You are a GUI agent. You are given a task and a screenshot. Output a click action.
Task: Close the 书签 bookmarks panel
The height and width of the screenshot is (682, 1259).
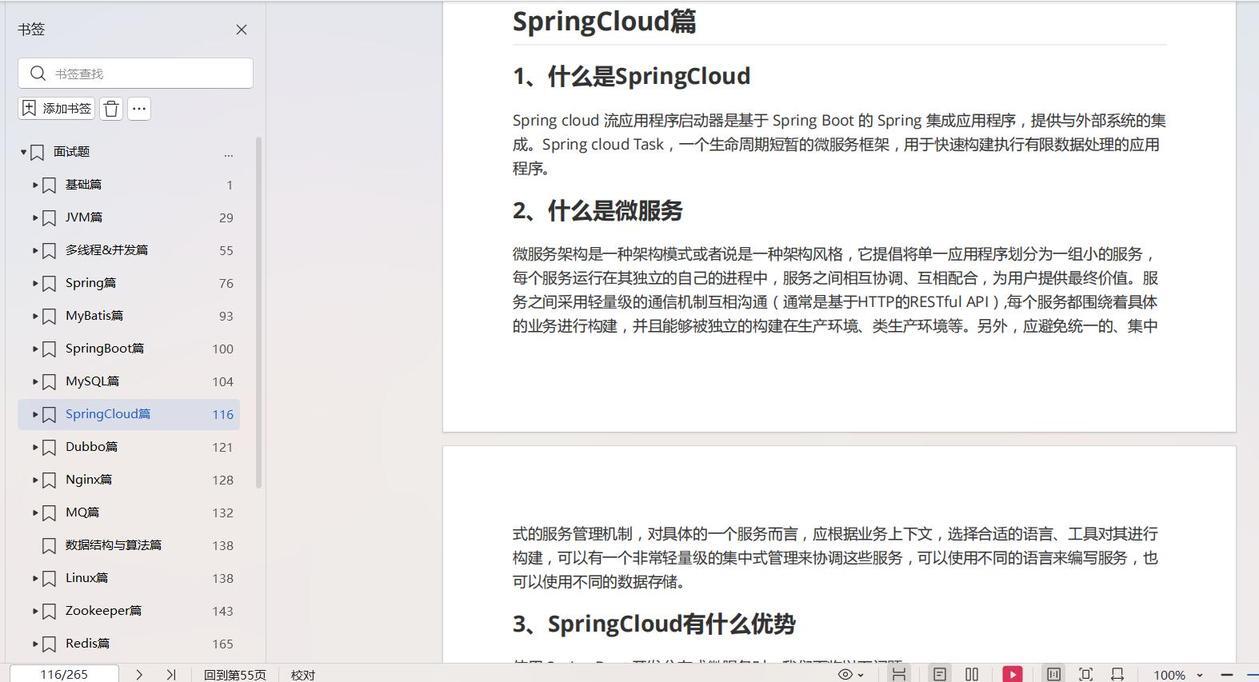point(241,30)
